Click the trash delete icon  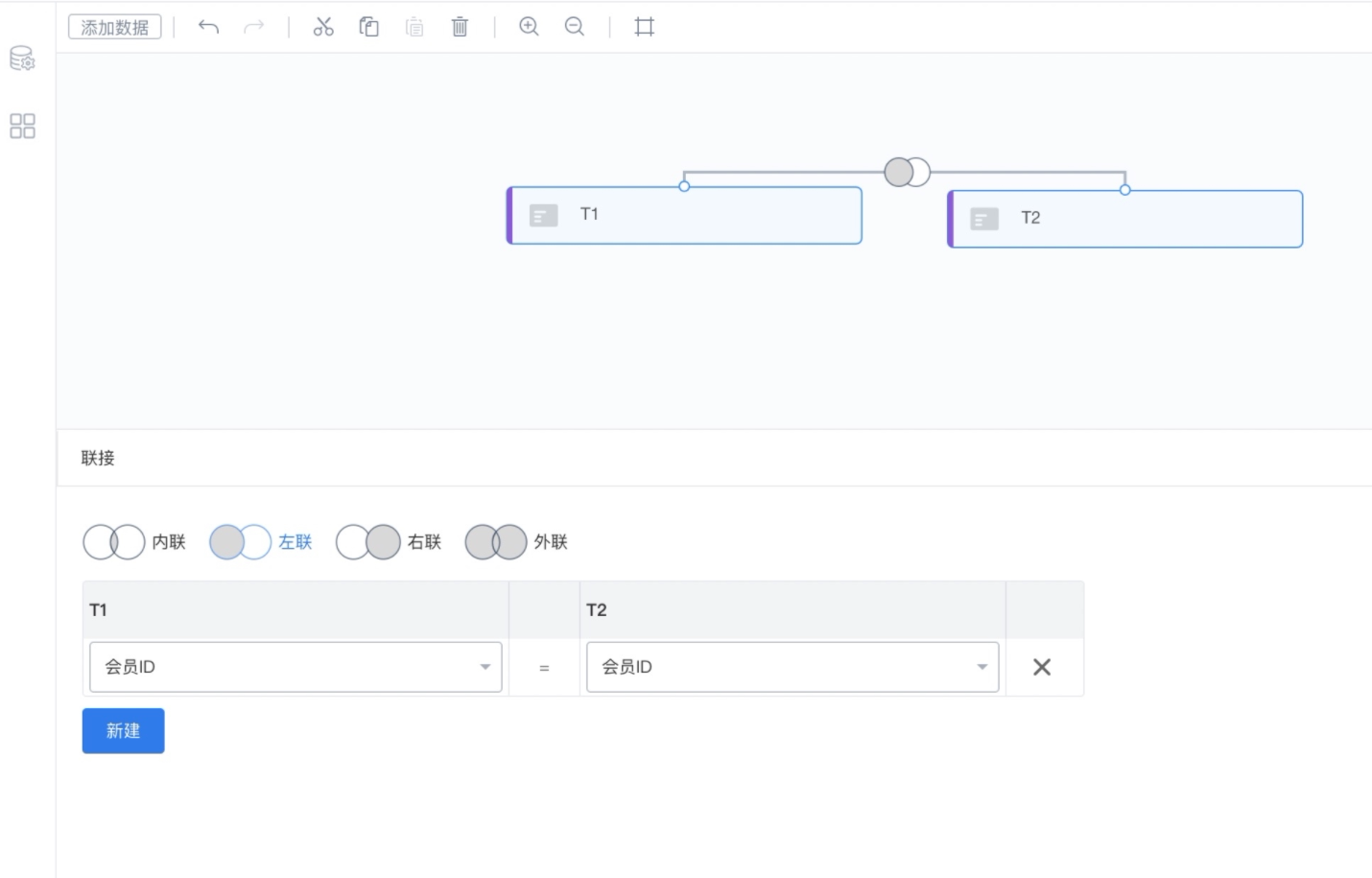tap(460, 27)
